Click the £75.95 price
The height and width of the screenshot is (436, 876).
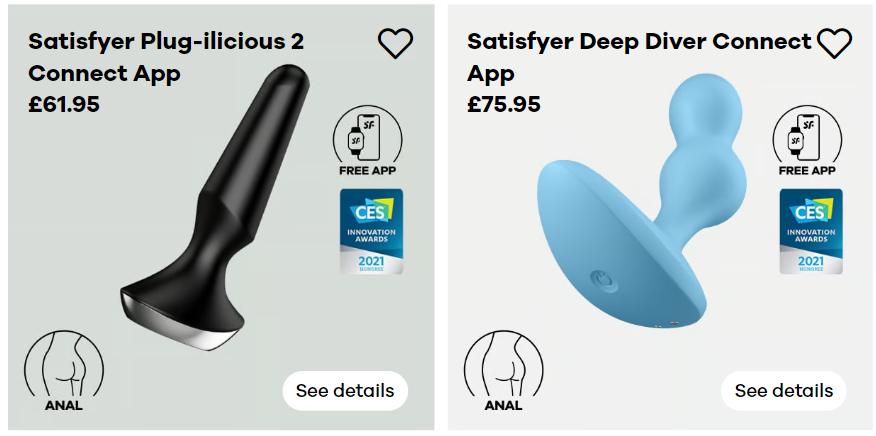pyautogui.click(x=504, y=105)
